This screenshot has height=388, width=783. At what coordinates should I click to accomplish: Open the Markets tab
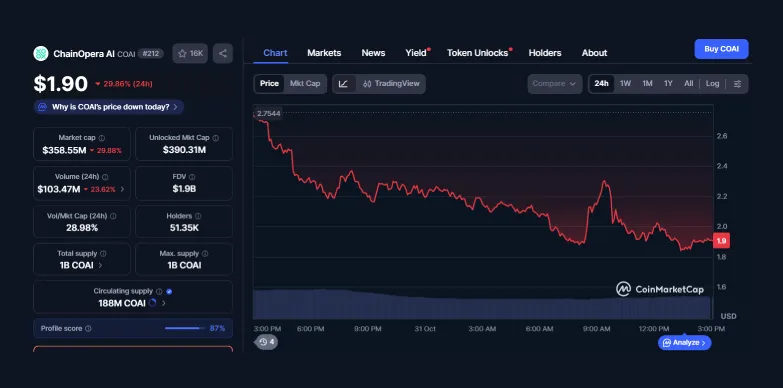point(324,53)
